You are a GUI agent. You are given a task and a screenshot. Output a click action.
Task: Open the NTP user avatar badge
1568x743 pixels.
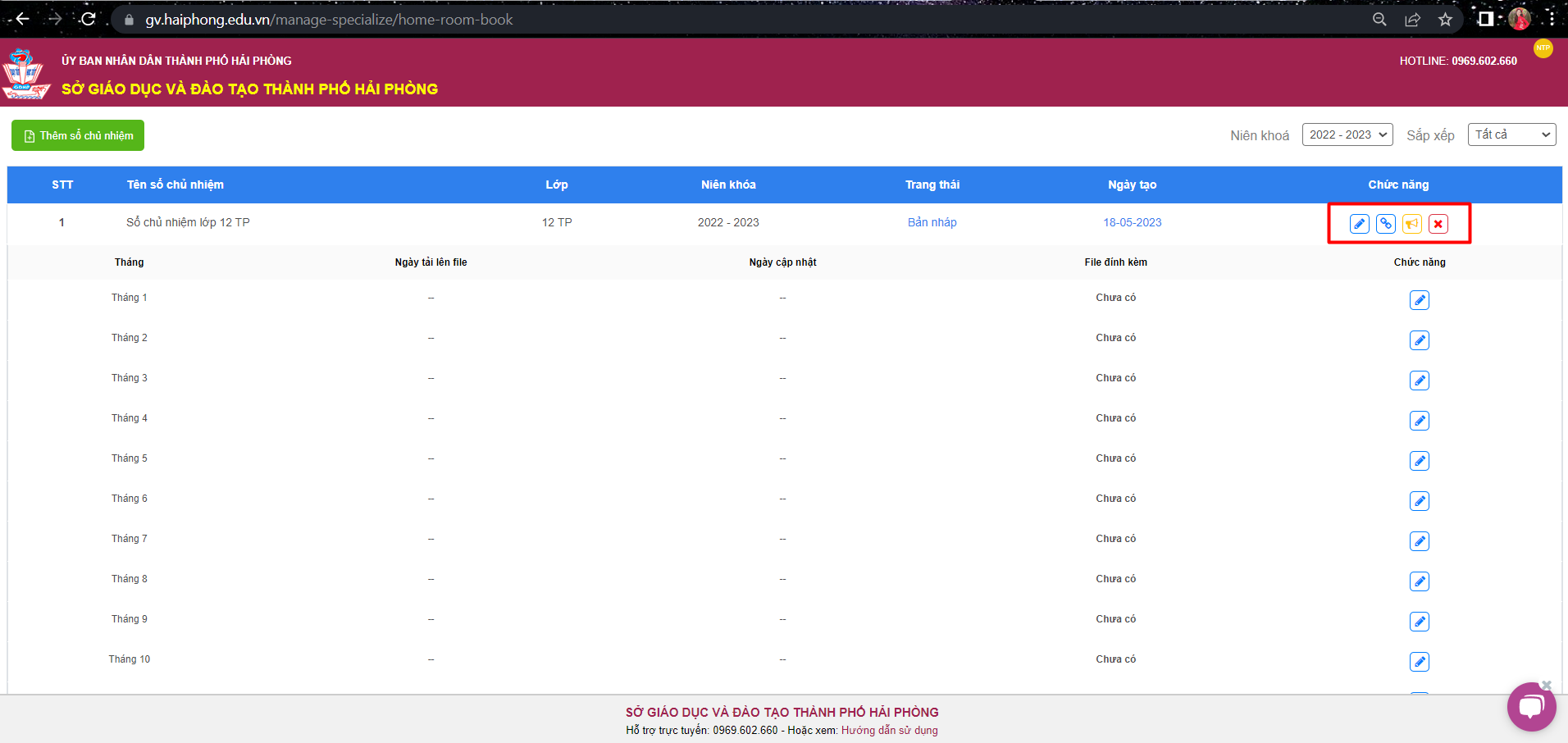coord(1543,48)
